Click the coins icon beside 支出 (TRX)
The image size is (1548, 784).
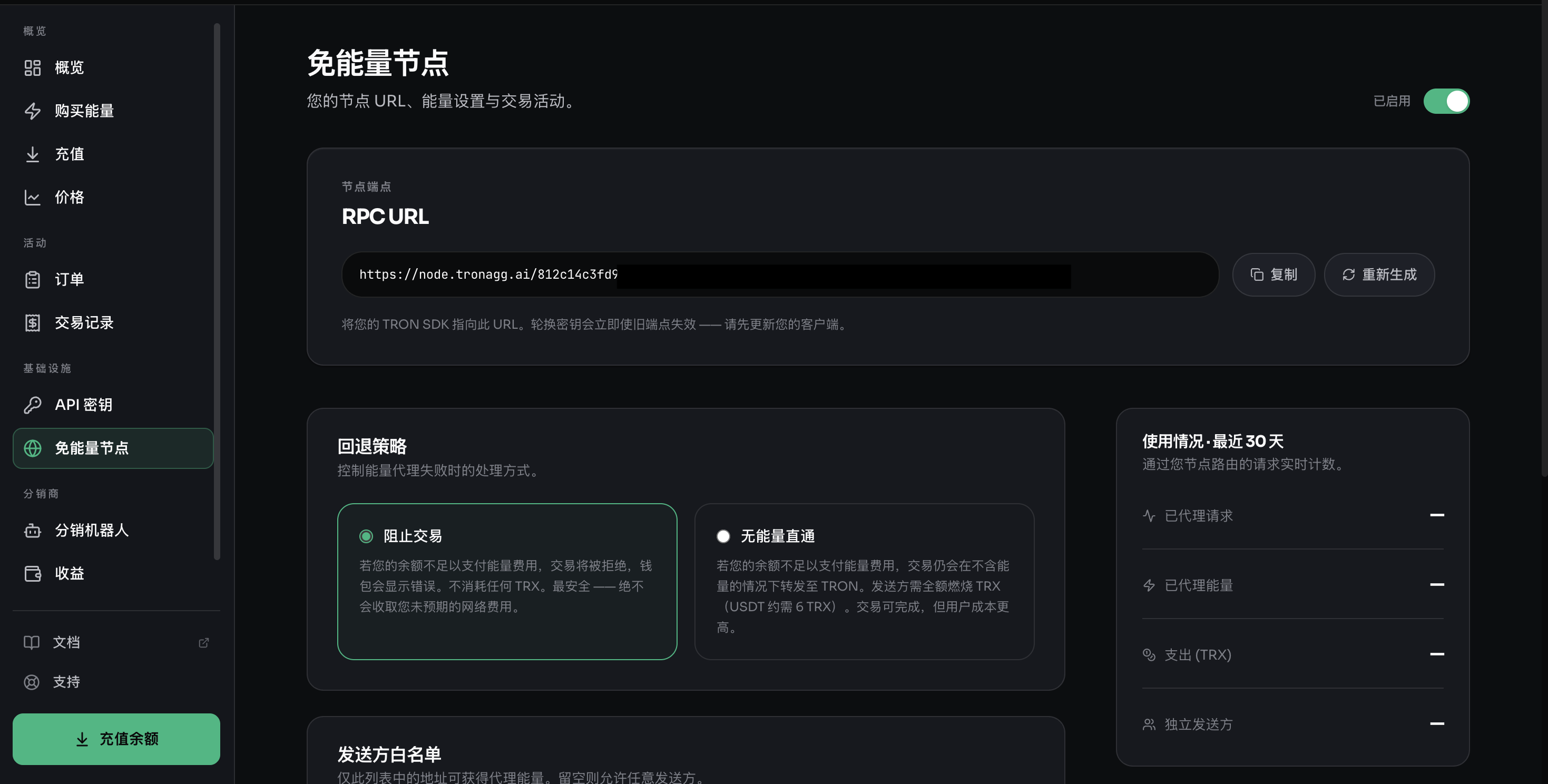[x=1149, y=655]
